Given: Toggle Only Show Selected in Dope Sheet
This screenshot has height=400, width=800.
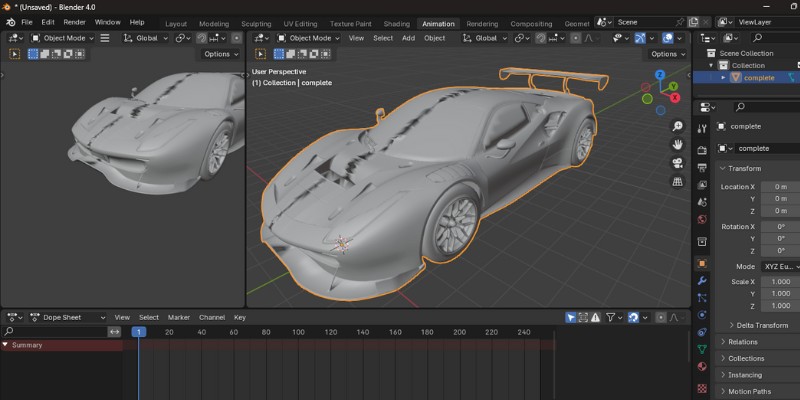Looking at the screenshot, I should (571, 317).
